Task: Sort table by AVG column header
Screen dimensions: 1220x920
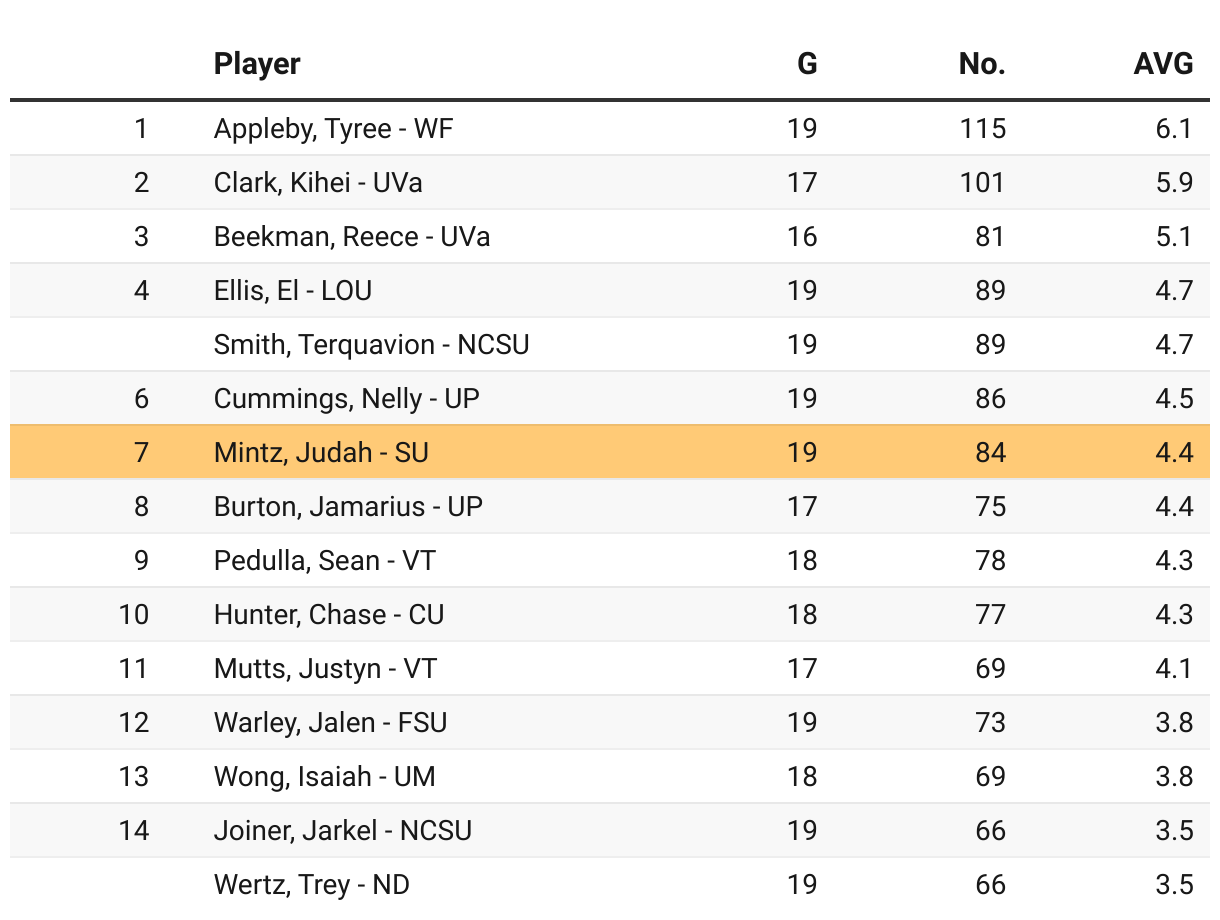Action: pyautogui.click(x=1162, y=64)
